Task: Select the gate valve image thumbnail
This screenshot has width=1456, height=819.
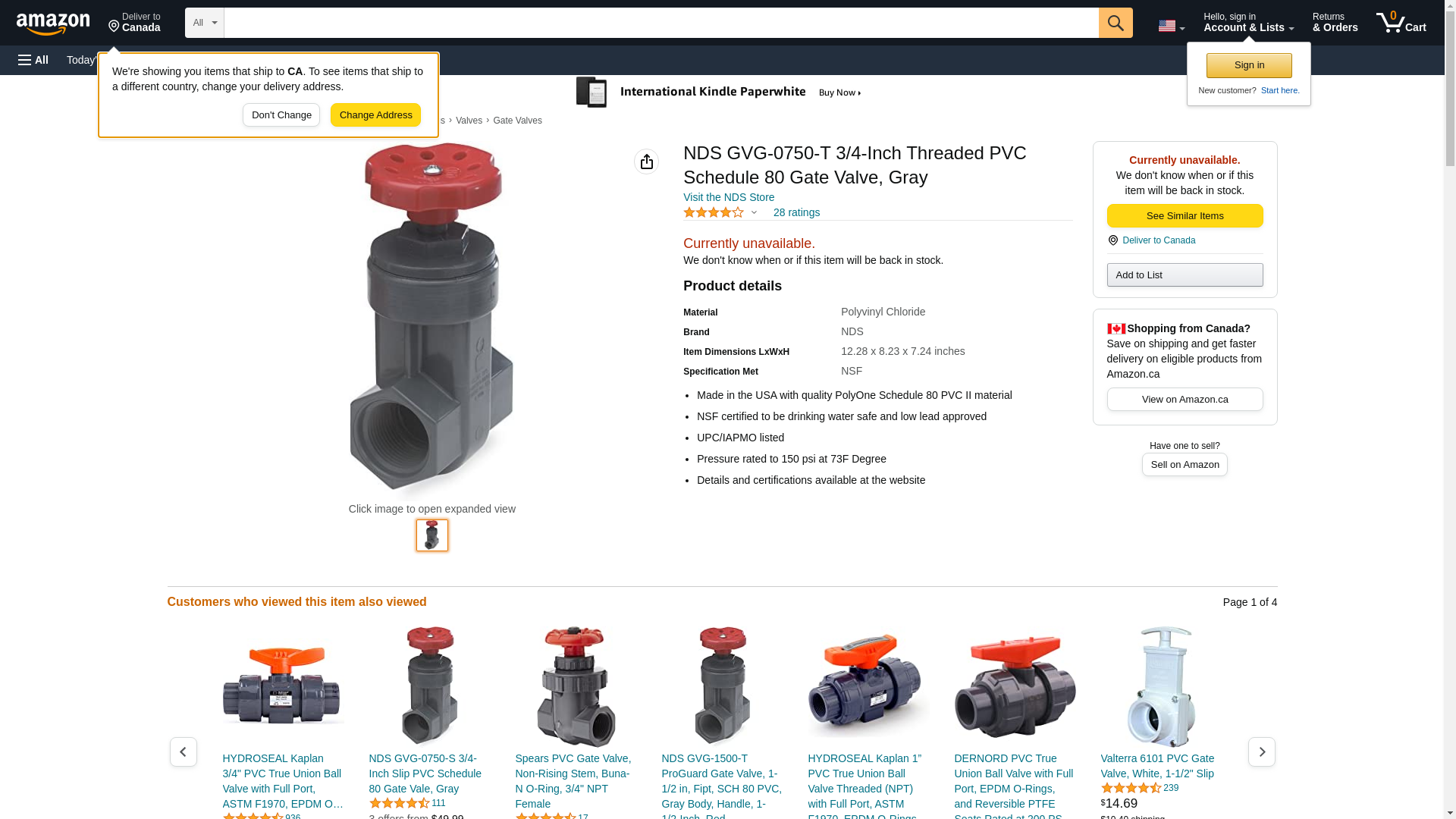Action: (432, 535)
